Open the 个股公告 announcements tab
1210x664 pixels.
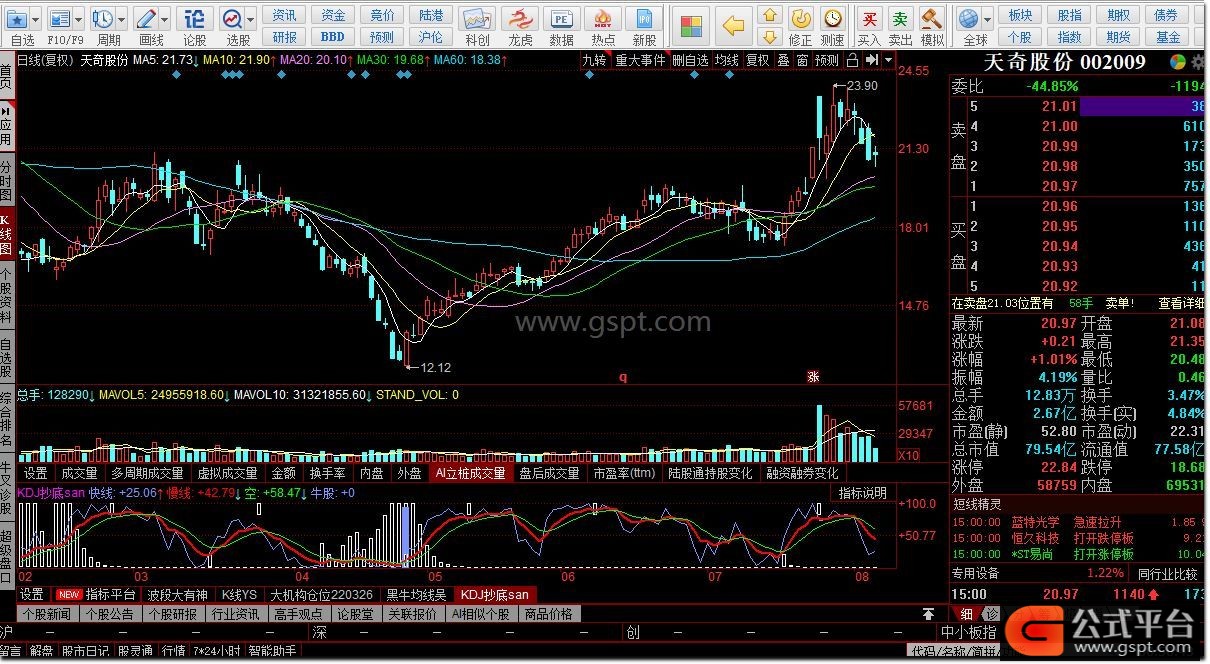(x=108, y=614)
